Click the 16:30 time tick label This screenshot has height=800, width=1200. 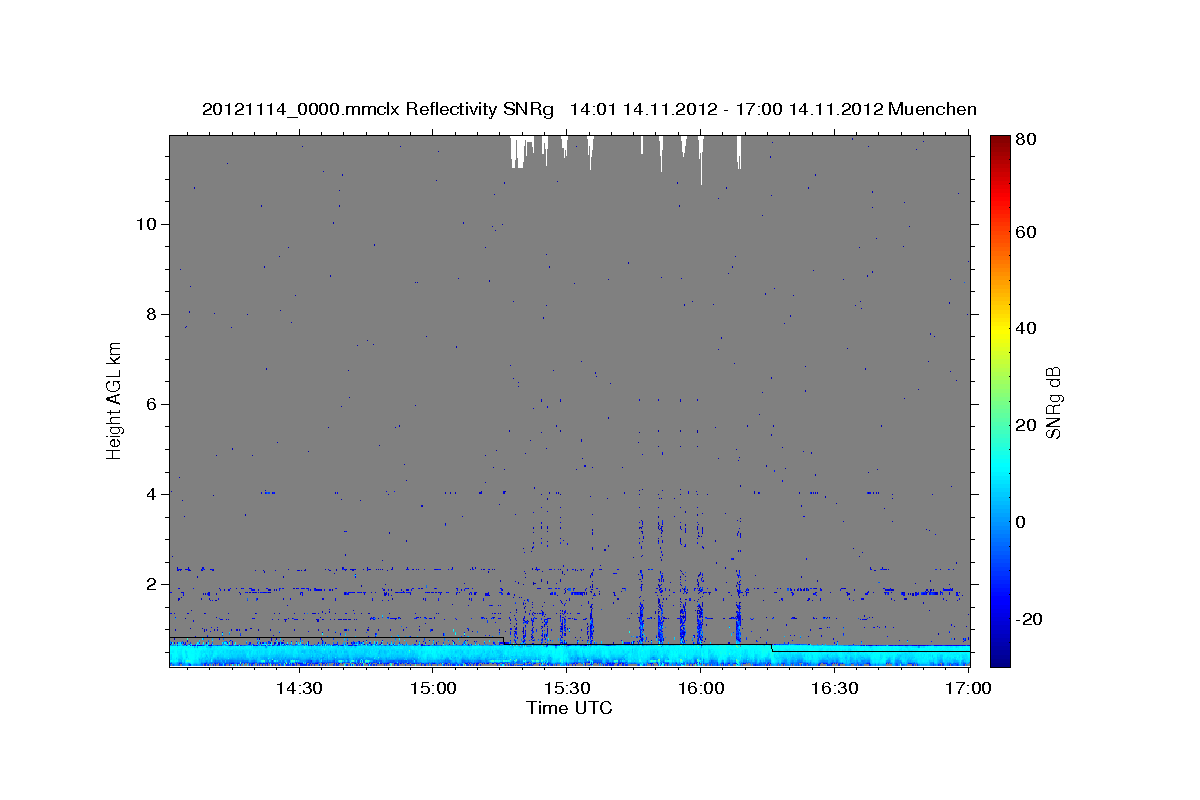point(835,689)
